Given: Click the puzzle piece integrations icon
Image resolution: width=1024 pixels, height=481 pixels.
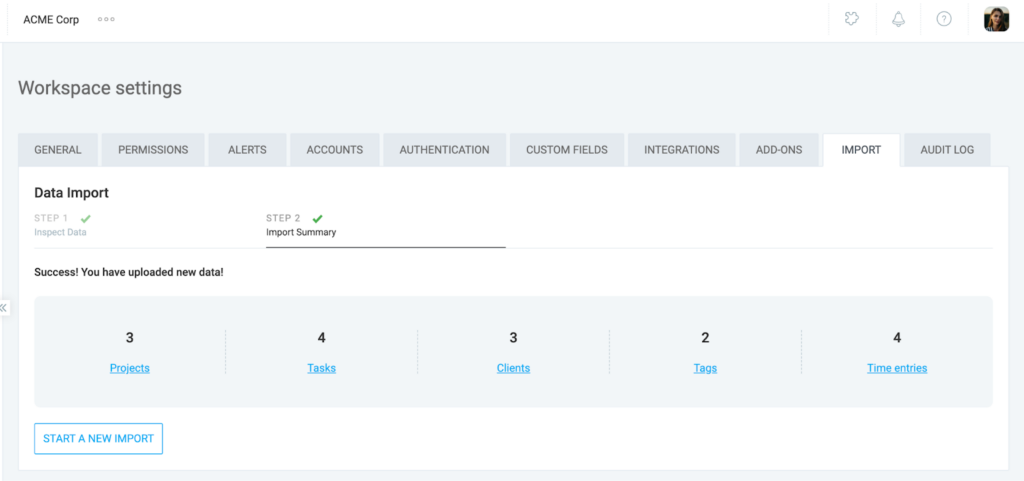Looking at the screenshot, I should click(x=852, y=19).
